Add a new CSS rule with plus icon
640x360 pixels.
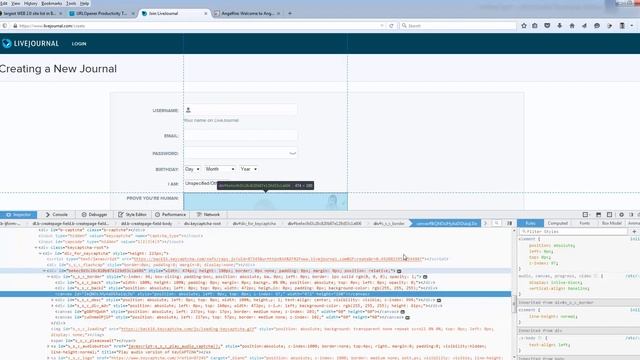(x=634, y=231)
